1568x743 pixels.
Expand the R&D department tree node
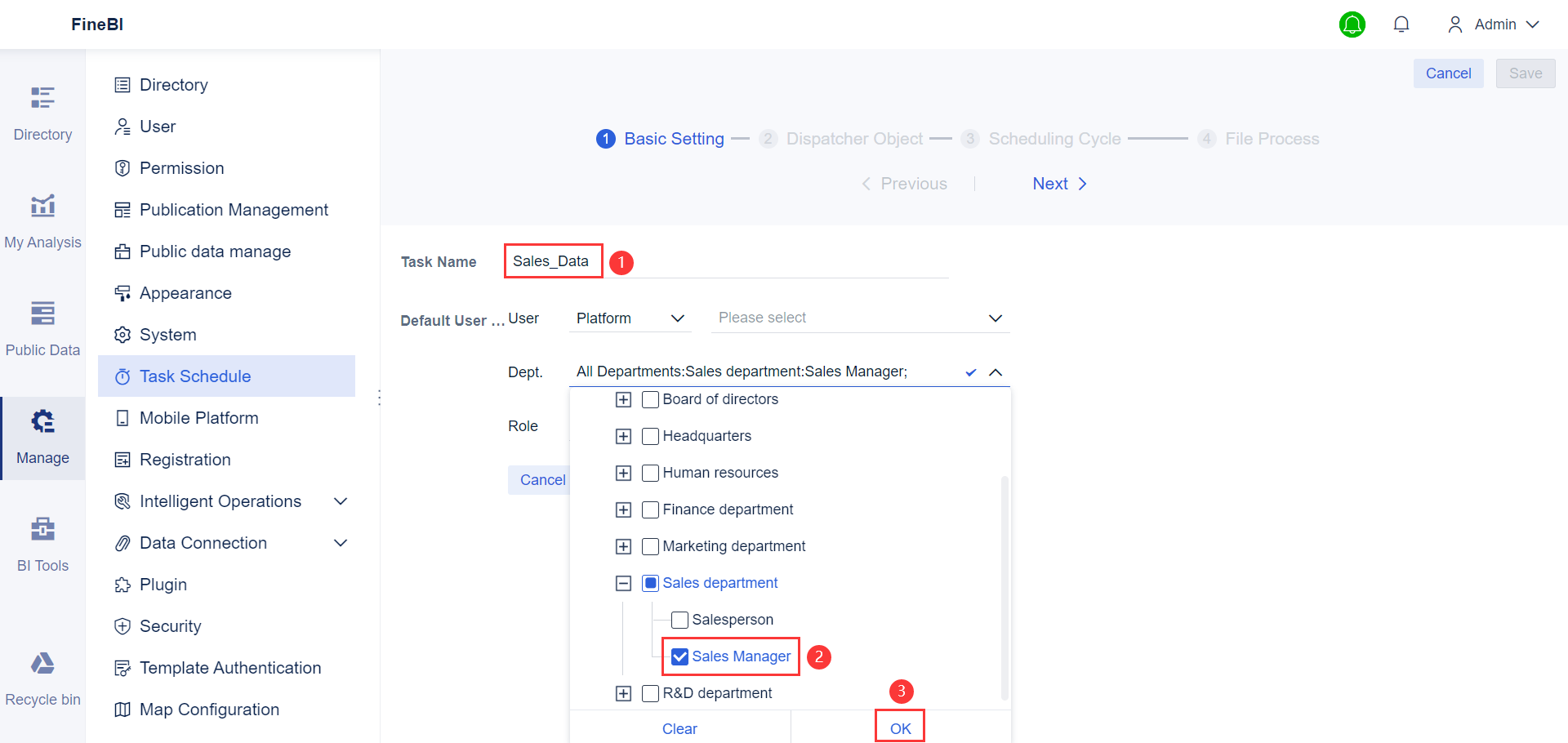624,693
